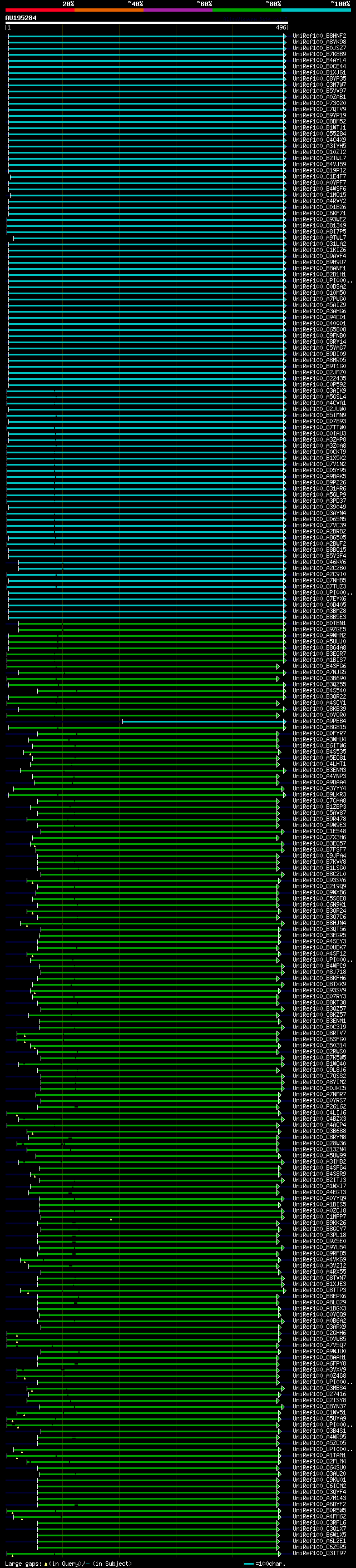Open hit UniRef100_B7K8B9
Screen dimensions: 356x1568
point(319,54)
